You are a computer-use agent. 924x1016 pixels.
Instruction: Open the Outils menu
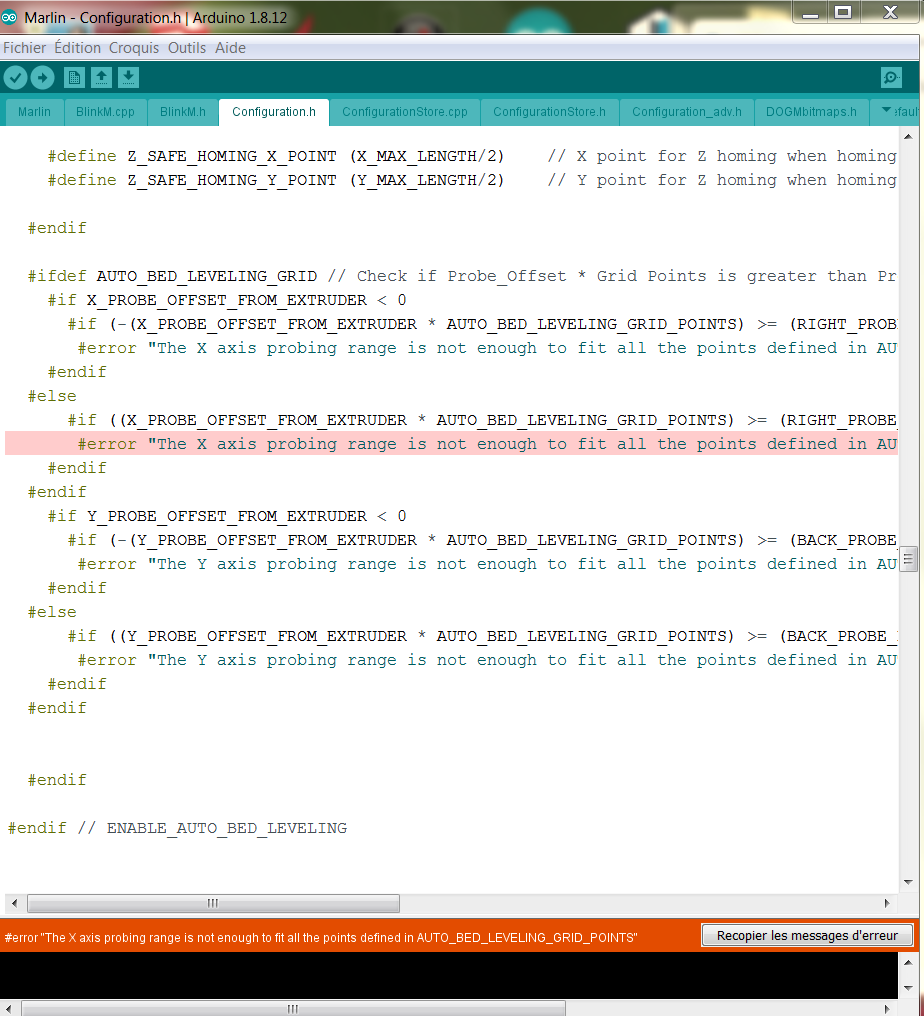[187, 48]
